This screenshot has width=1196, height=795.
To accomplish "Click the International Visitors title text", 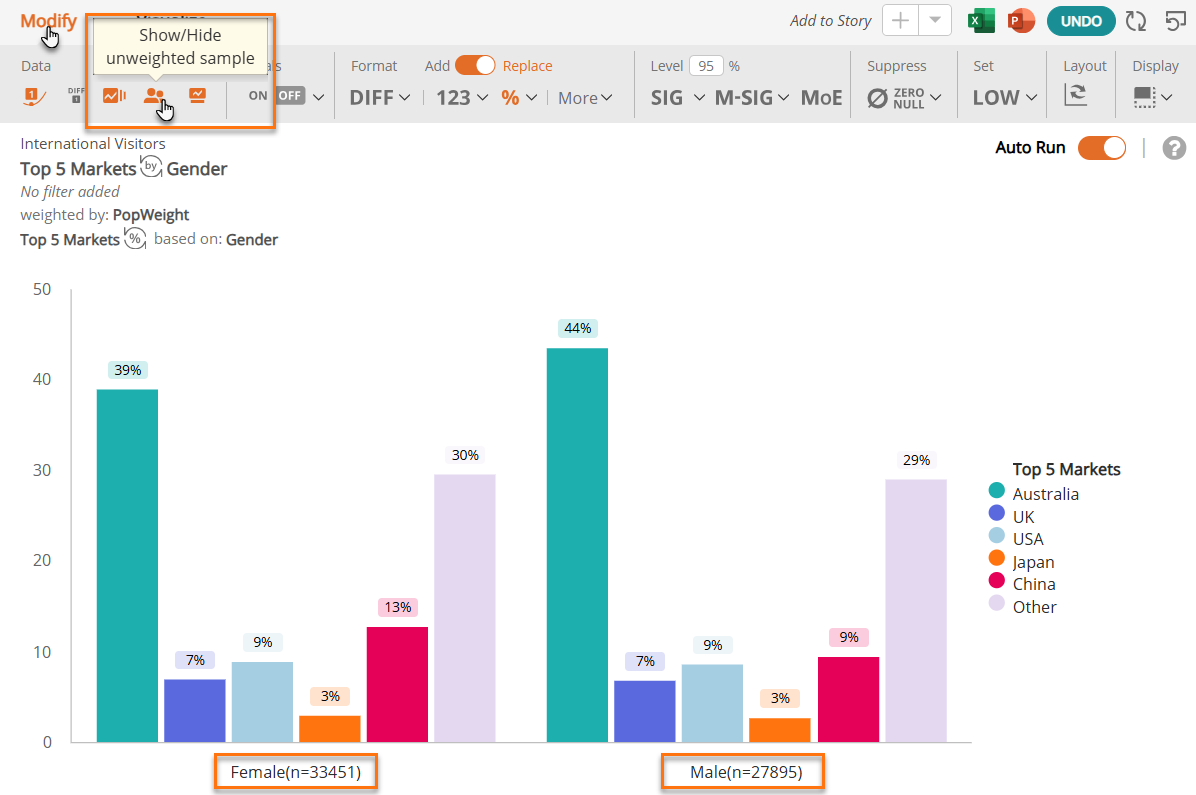I will (93, 143).
